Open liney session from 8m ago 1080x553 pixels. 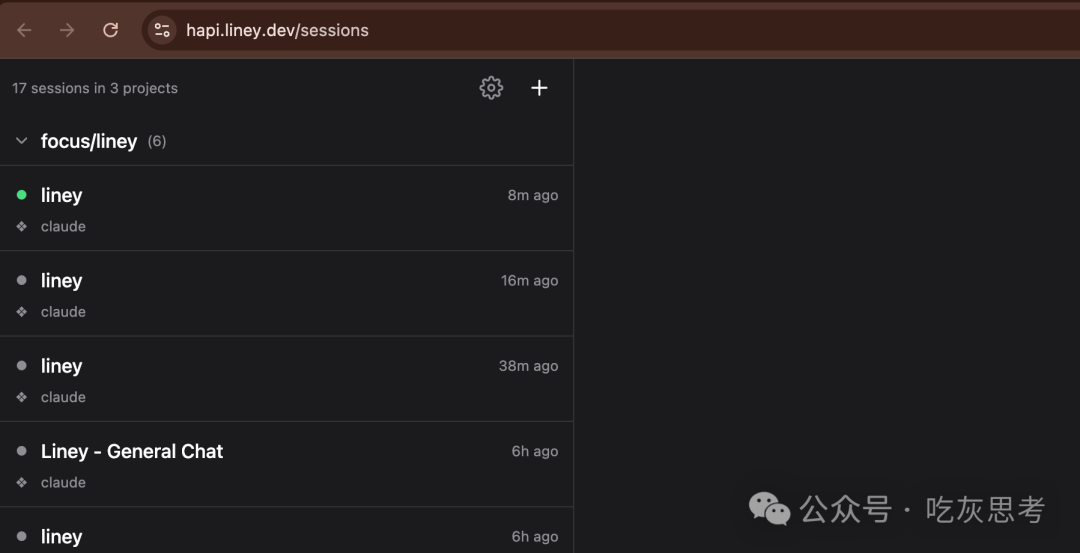[287, 209]
